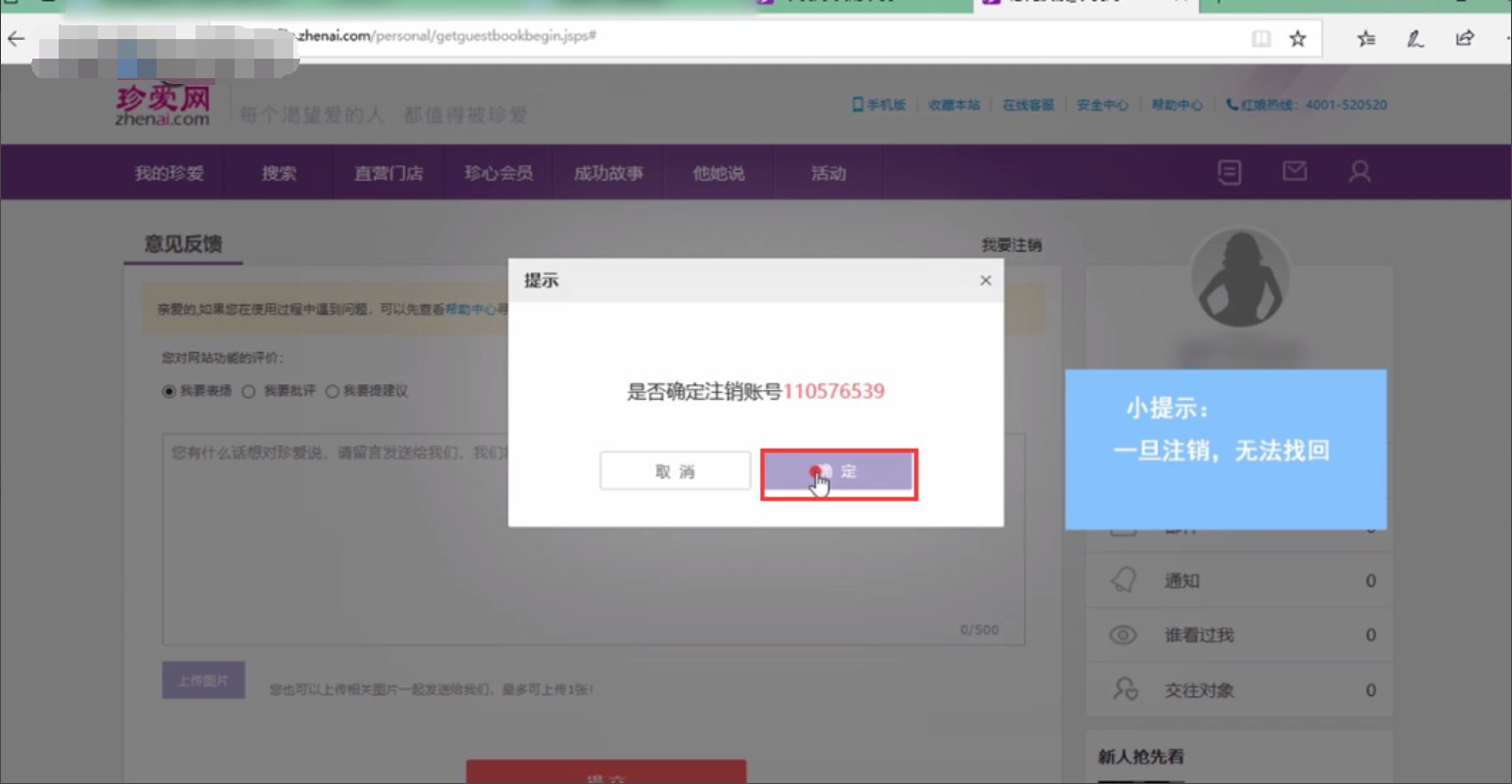The width and height of the screenshot is (1512, 784).
Task: Open the profile person icon on purple navbar
Action: pyautogui.click(x=1358, y=171)
